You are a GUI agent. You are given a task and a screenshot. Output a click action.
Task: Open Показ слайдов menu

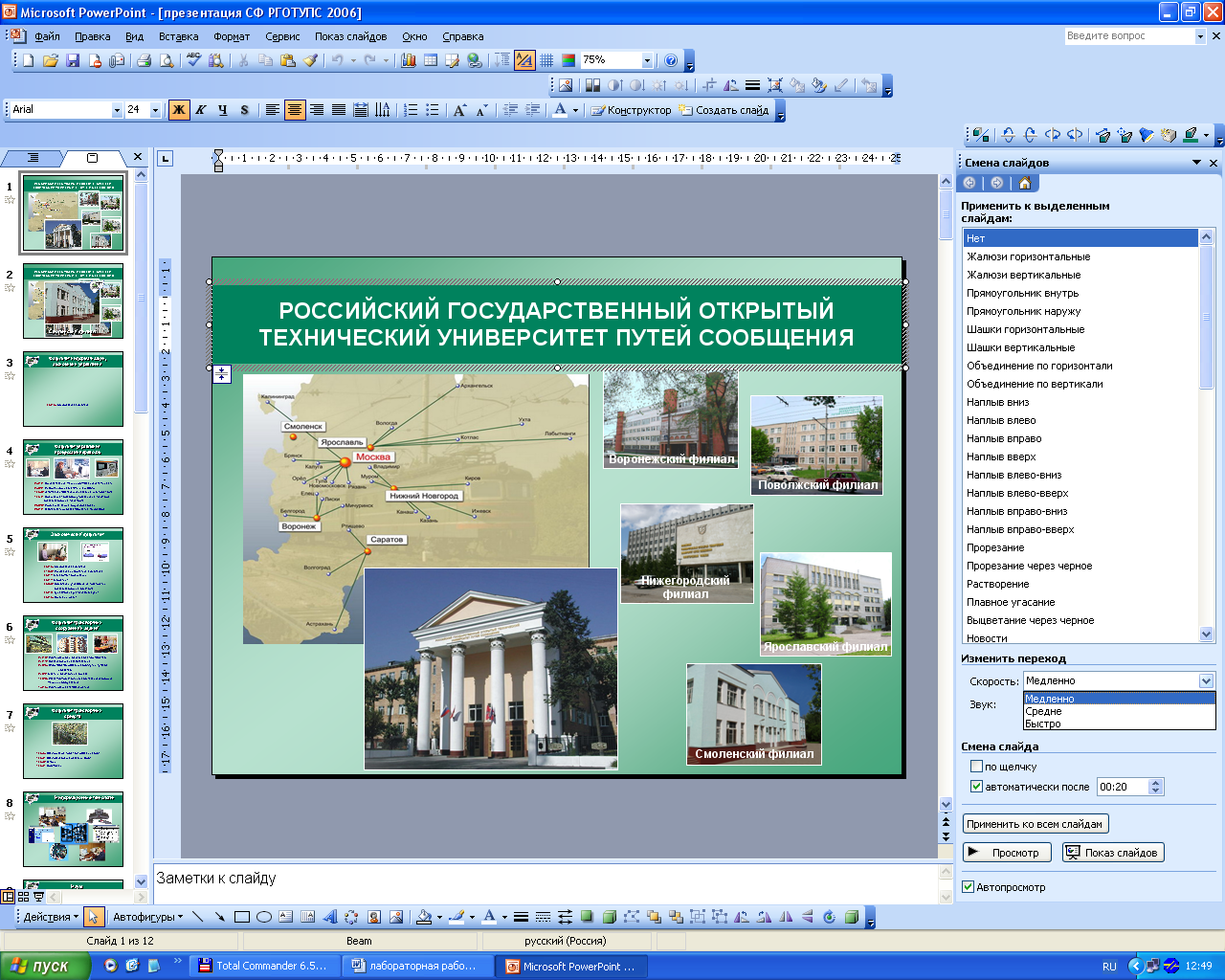point(351,36)
